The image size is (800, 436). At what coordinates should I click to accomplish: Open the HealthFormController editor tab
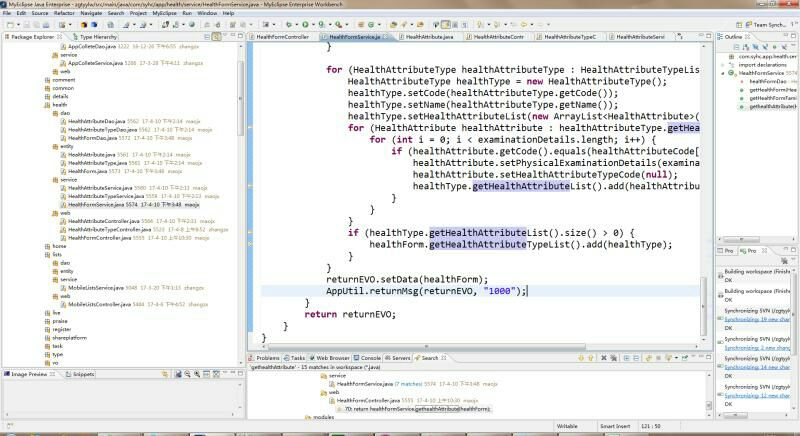click(283, 36)
